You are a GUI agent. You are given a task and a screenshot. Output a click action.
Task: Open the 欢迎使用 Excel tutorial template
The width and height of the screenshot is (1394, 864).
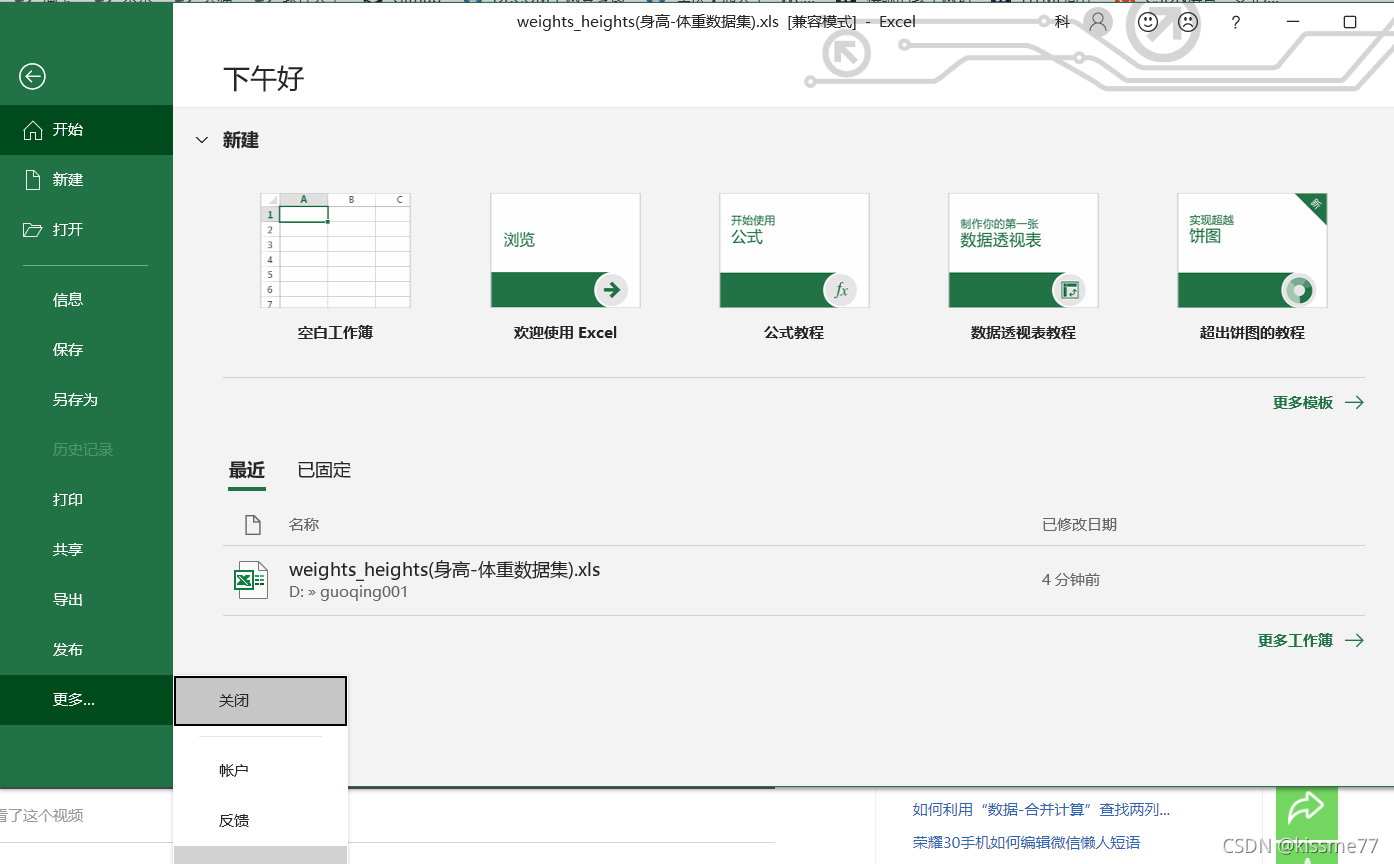564,250
